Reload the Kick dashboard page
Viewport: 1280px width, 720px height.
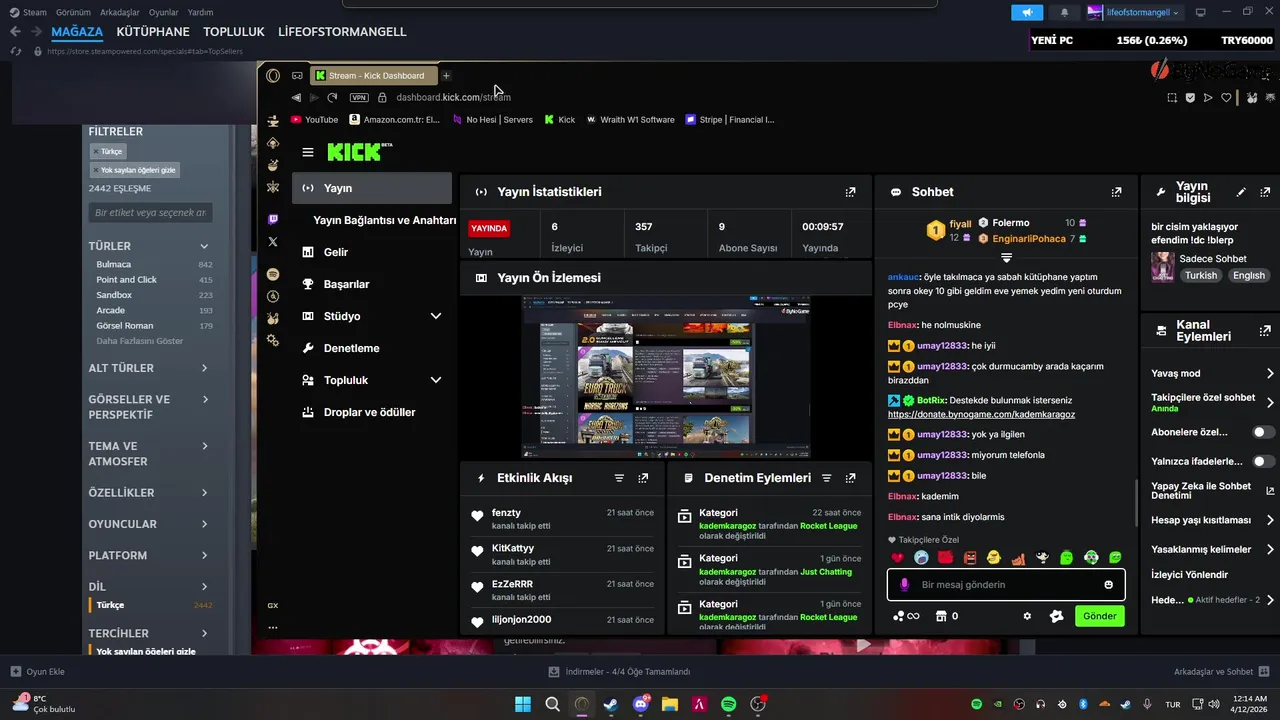coord(332,97)
